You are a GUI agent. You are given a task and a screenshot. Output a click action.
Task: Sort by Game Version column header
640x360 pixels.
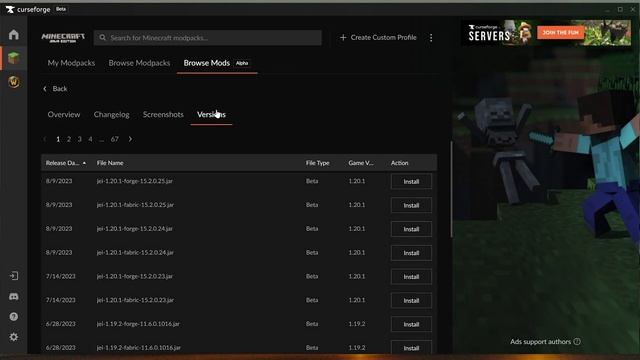[x=361, y=163]
